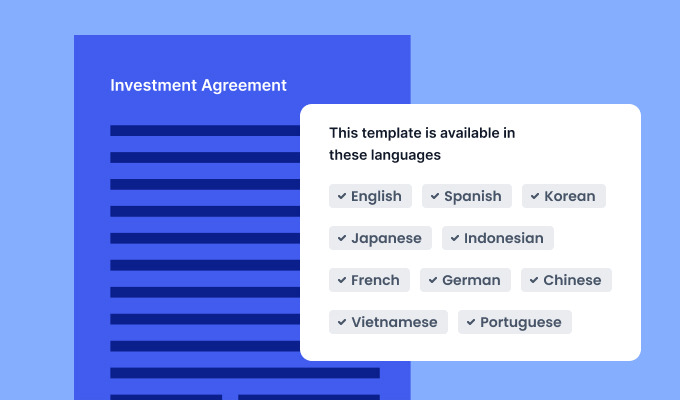Click the checkmark icon beside Japanese
Image resolution: width=680 pixels, height=400 pixels.
click(342, 238)
